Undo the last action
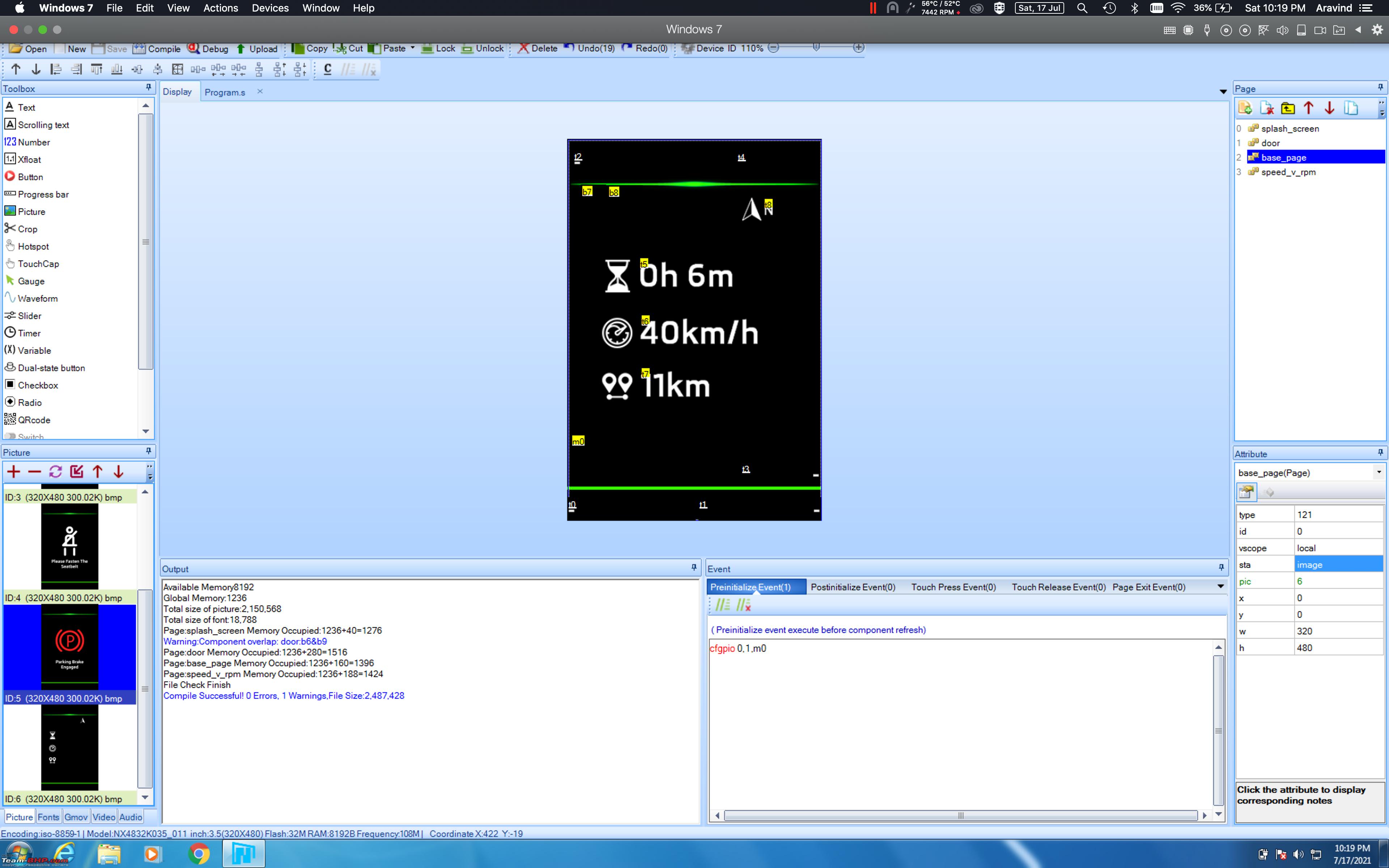The image size is (1389, 868). (590, 48)
